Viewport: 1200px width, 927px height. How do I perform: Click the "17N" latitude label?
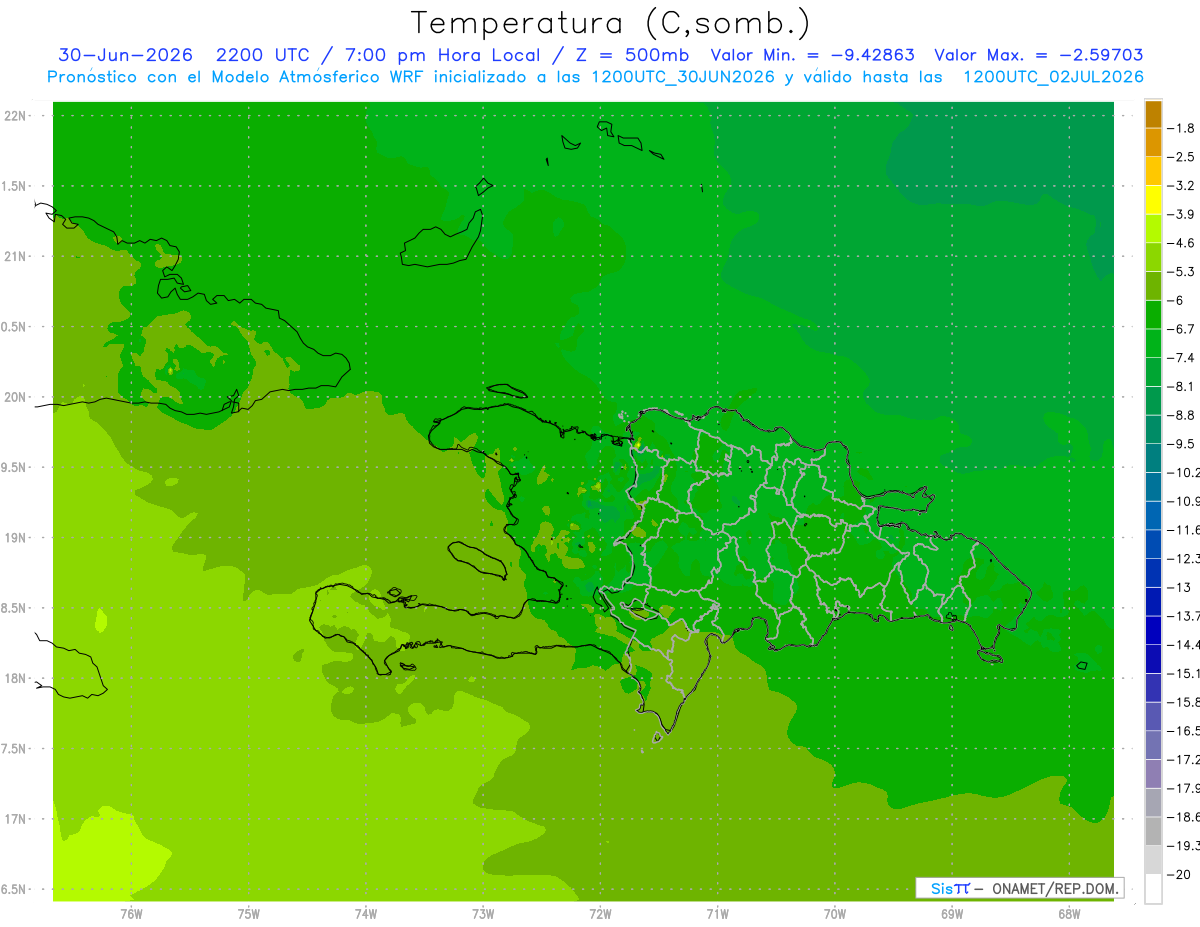[17, 819]
